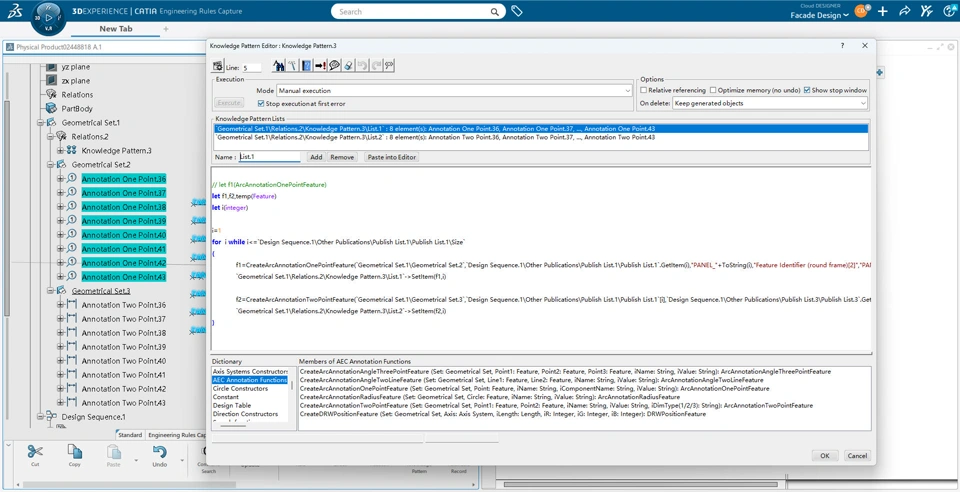Collapse the Geometrical Set.1 tree node

click(x=40, y=122)
